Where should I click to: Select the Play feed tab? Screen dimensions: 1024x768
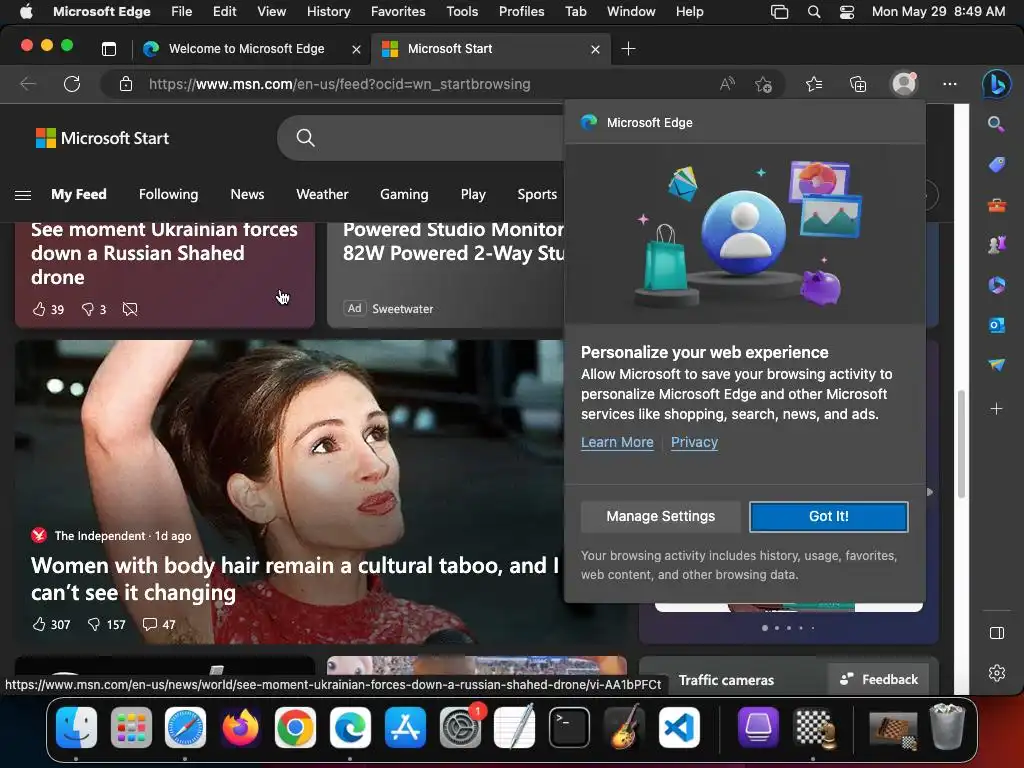[473, 195]
